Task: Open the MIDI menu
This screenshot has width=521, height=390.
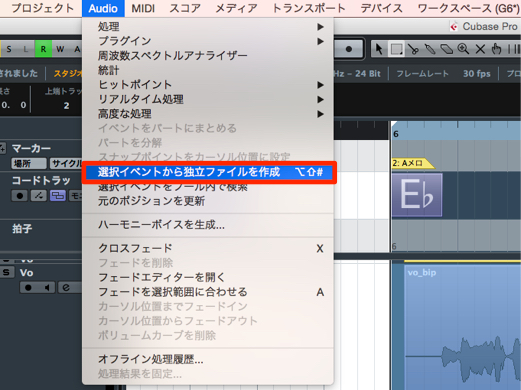Action: 143,8
